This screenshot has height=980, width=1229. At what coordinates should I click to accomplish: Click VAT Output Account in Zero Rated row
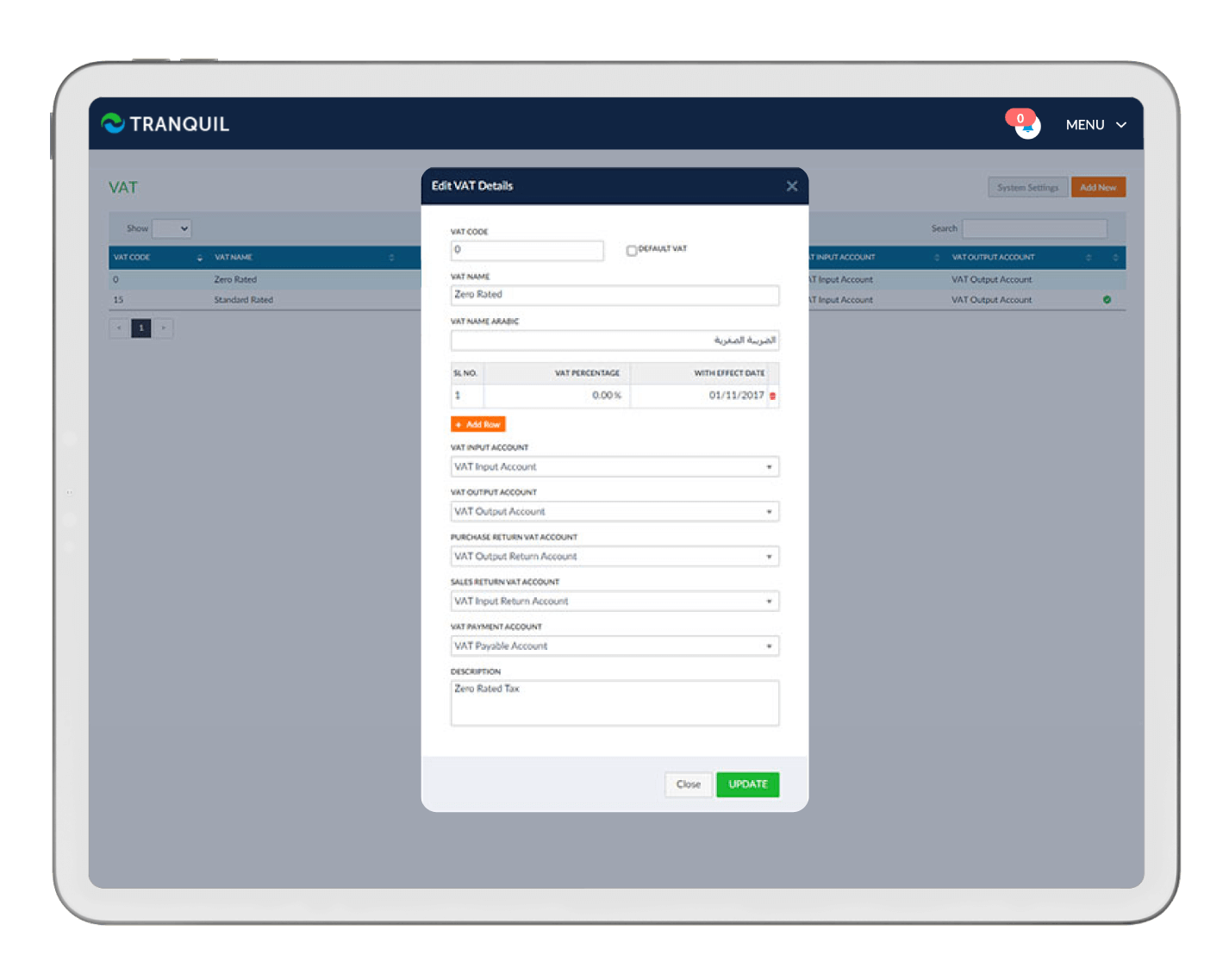click(x=991, y=280)
